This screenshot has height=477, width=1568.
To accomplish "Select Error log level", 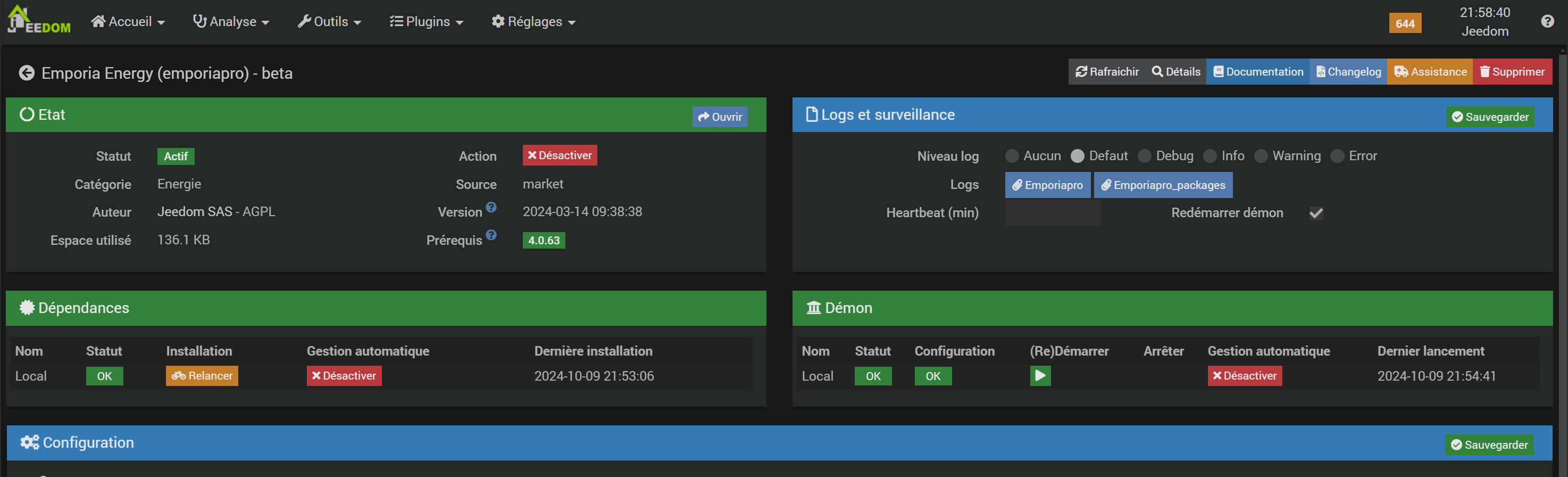I will [x=1337, y=156].
